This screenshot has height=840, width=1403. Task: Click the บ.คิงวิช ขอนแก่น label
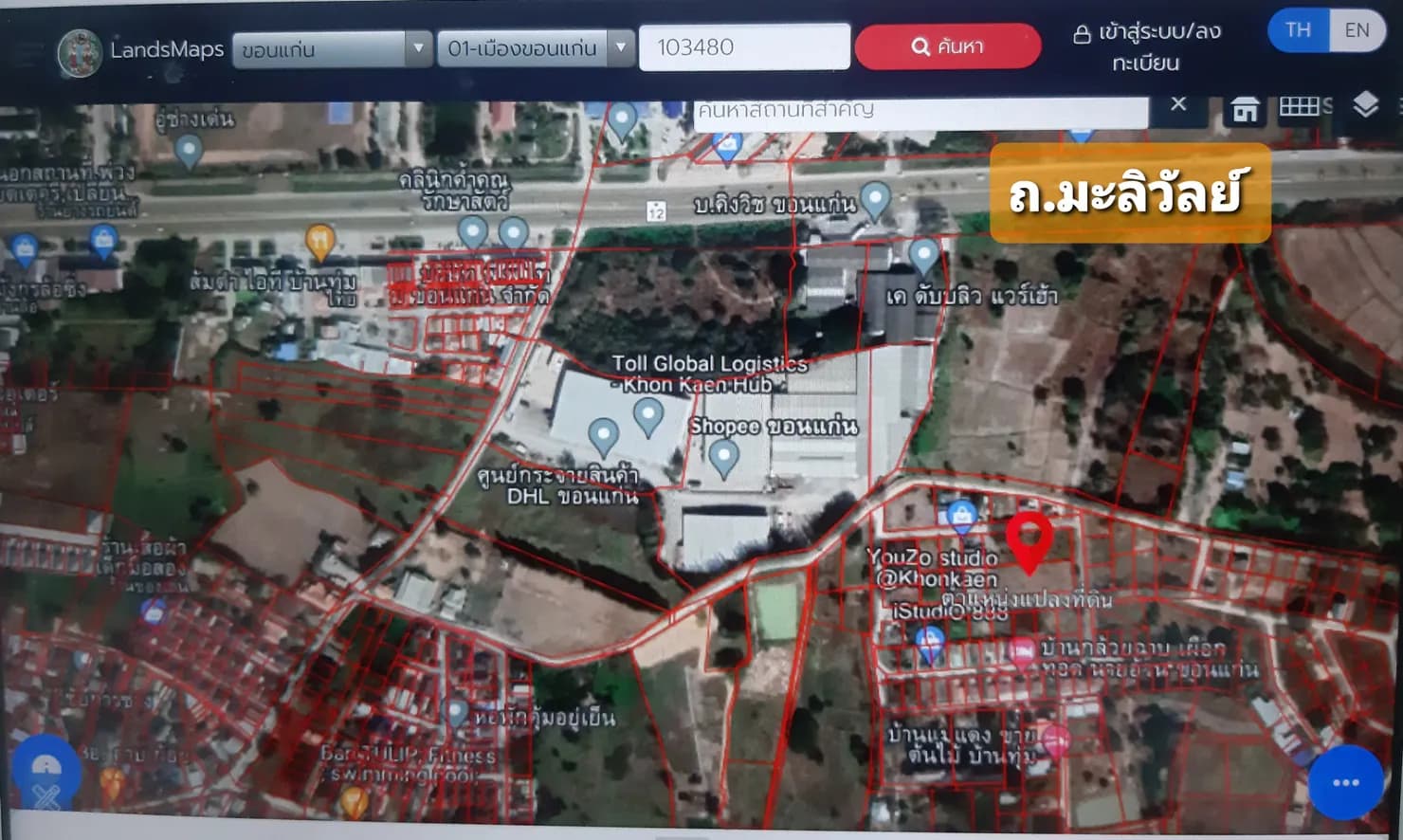point(774,204)
